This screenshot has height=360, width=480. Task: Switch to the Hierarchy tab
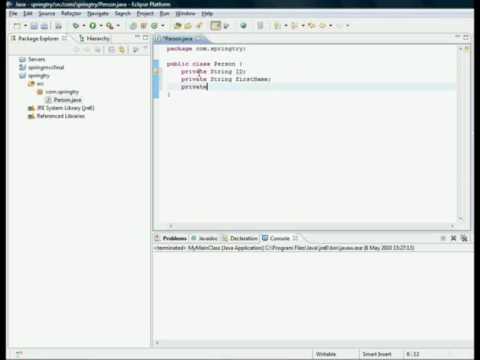point(94,39)
